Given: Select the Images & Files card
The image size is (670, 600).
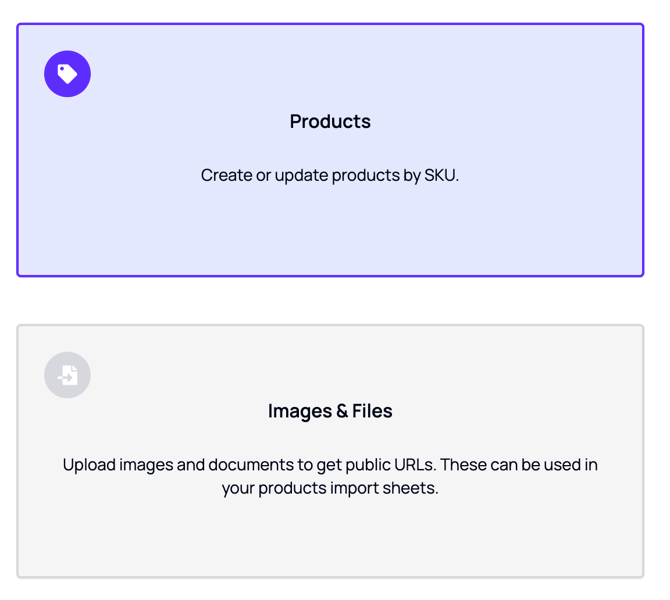Looking at the screenshot, I should click(x=330, y=451).
